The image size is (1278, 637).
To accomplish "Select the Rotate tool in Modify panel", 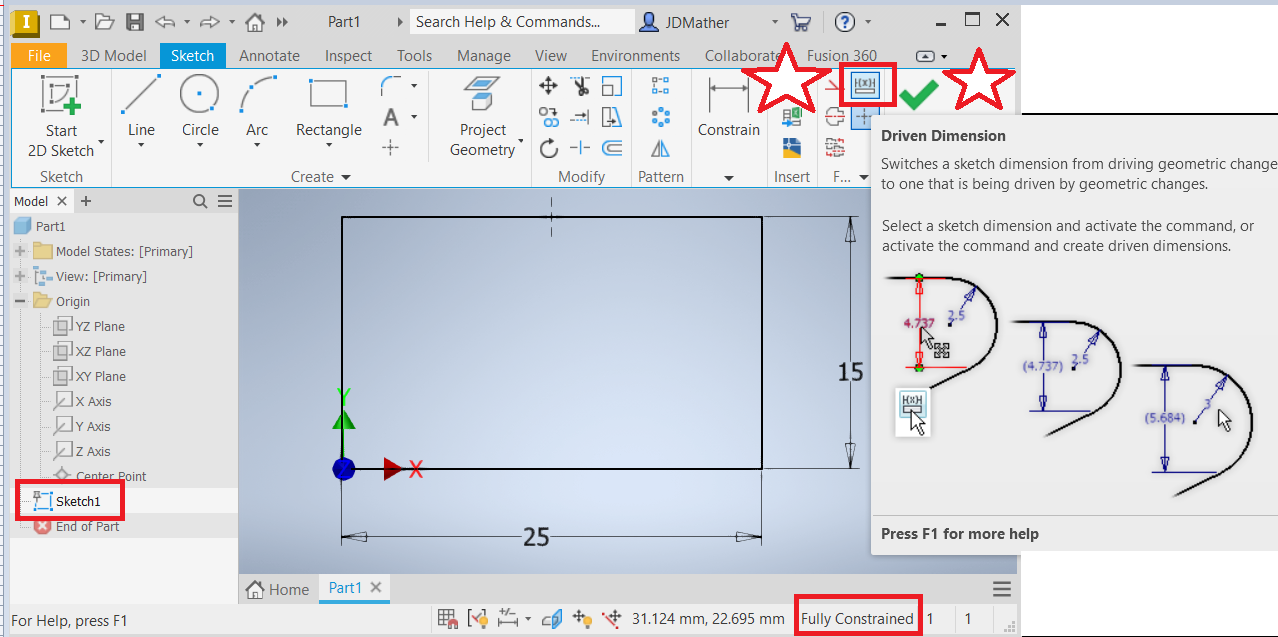I will [548, 147].
